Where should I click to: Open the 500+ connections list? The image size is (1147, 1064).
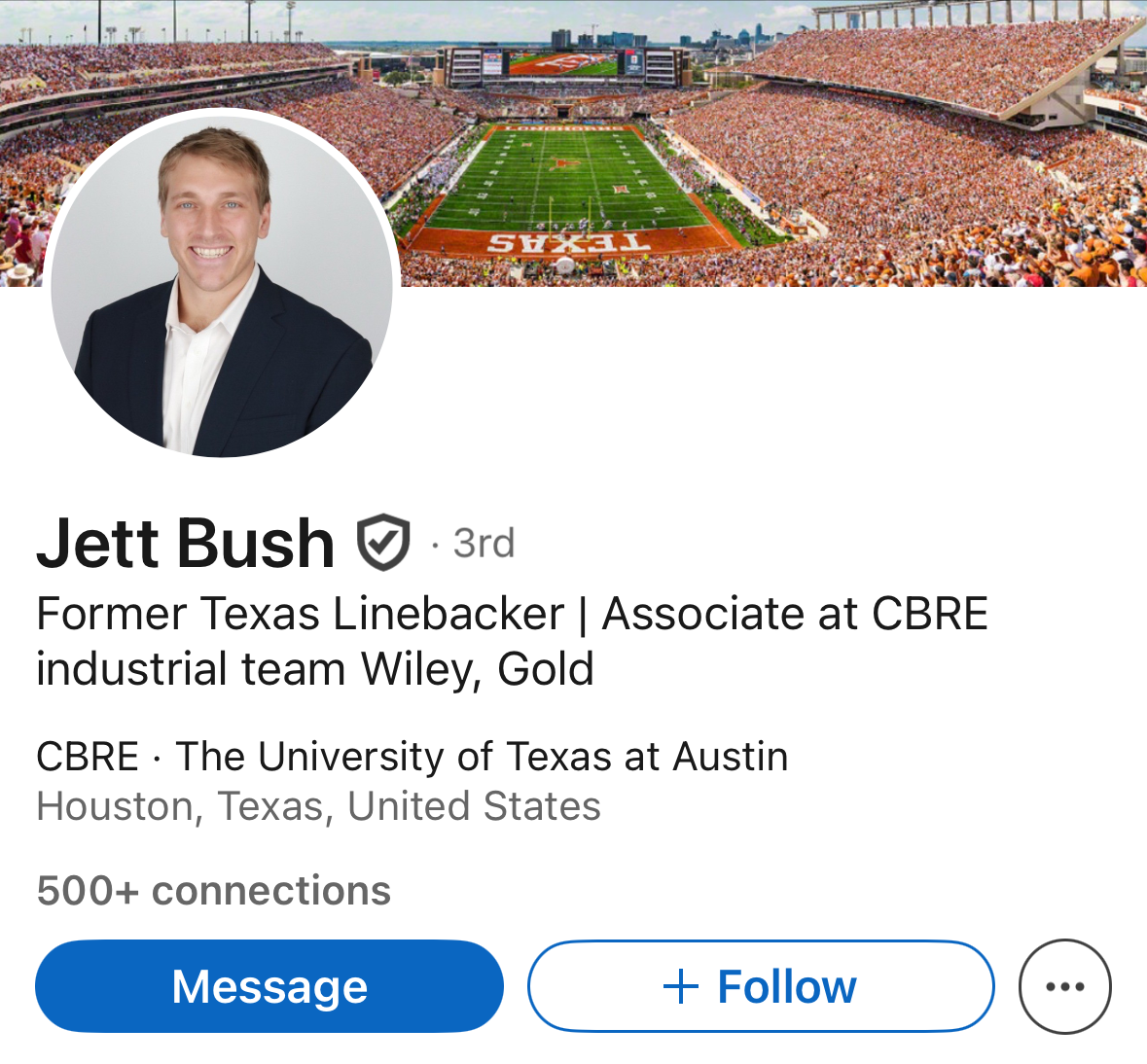214,891
